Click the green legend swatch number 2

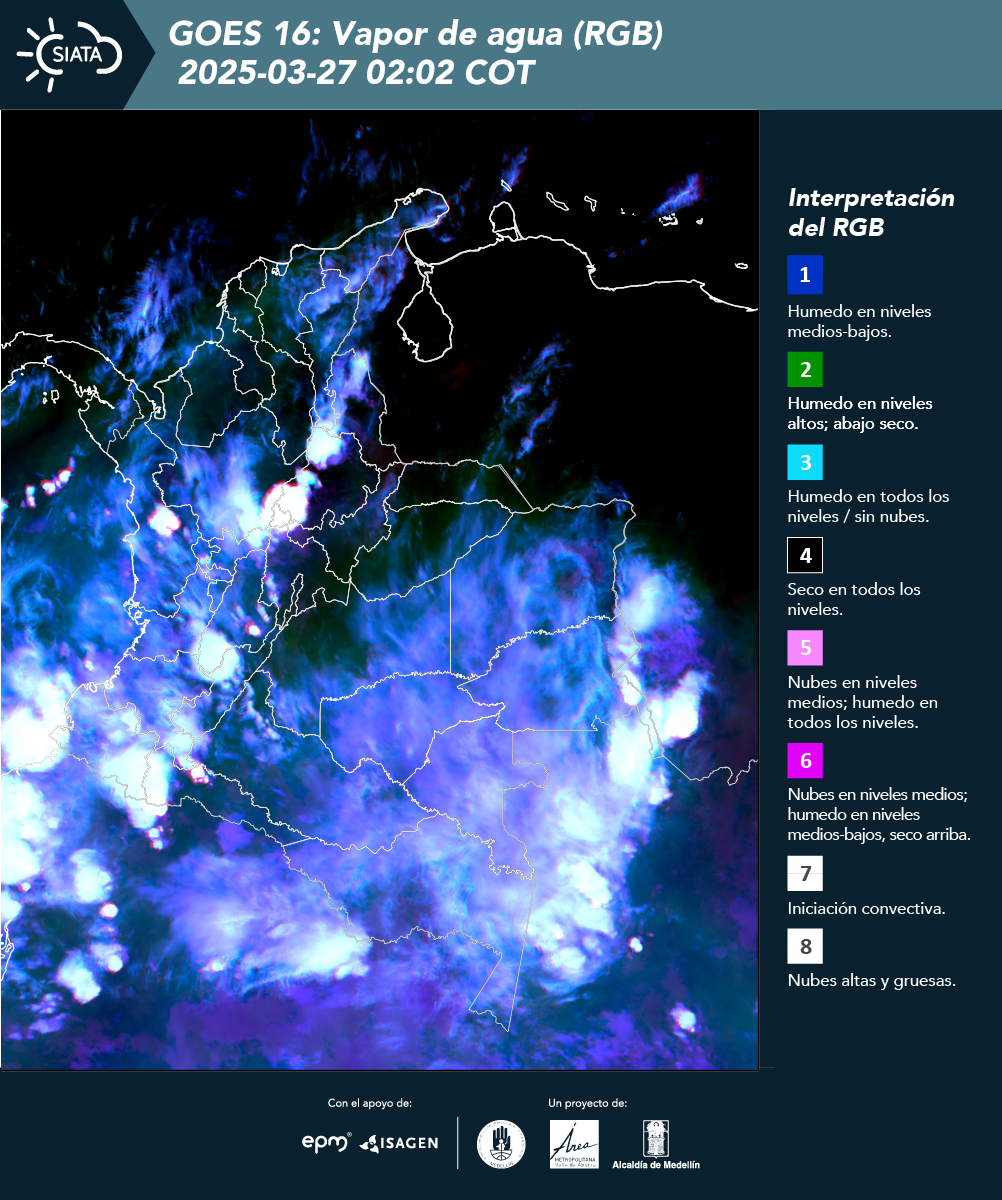pyautogui.click(x=805, y=369)
